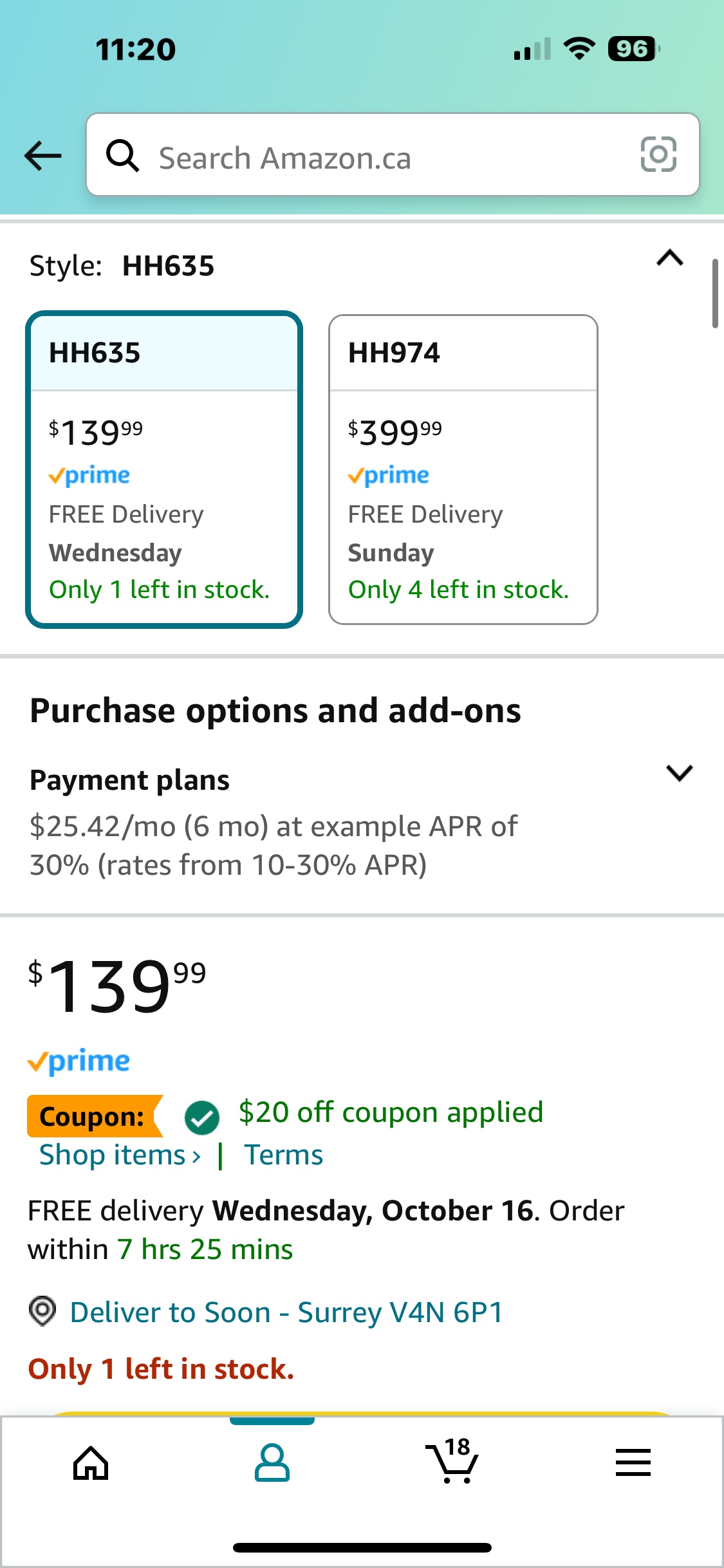Open camera lens search icon
The width and height of the screenshot is (724, 1568).
pyautogui.click(x=658, y=154)
